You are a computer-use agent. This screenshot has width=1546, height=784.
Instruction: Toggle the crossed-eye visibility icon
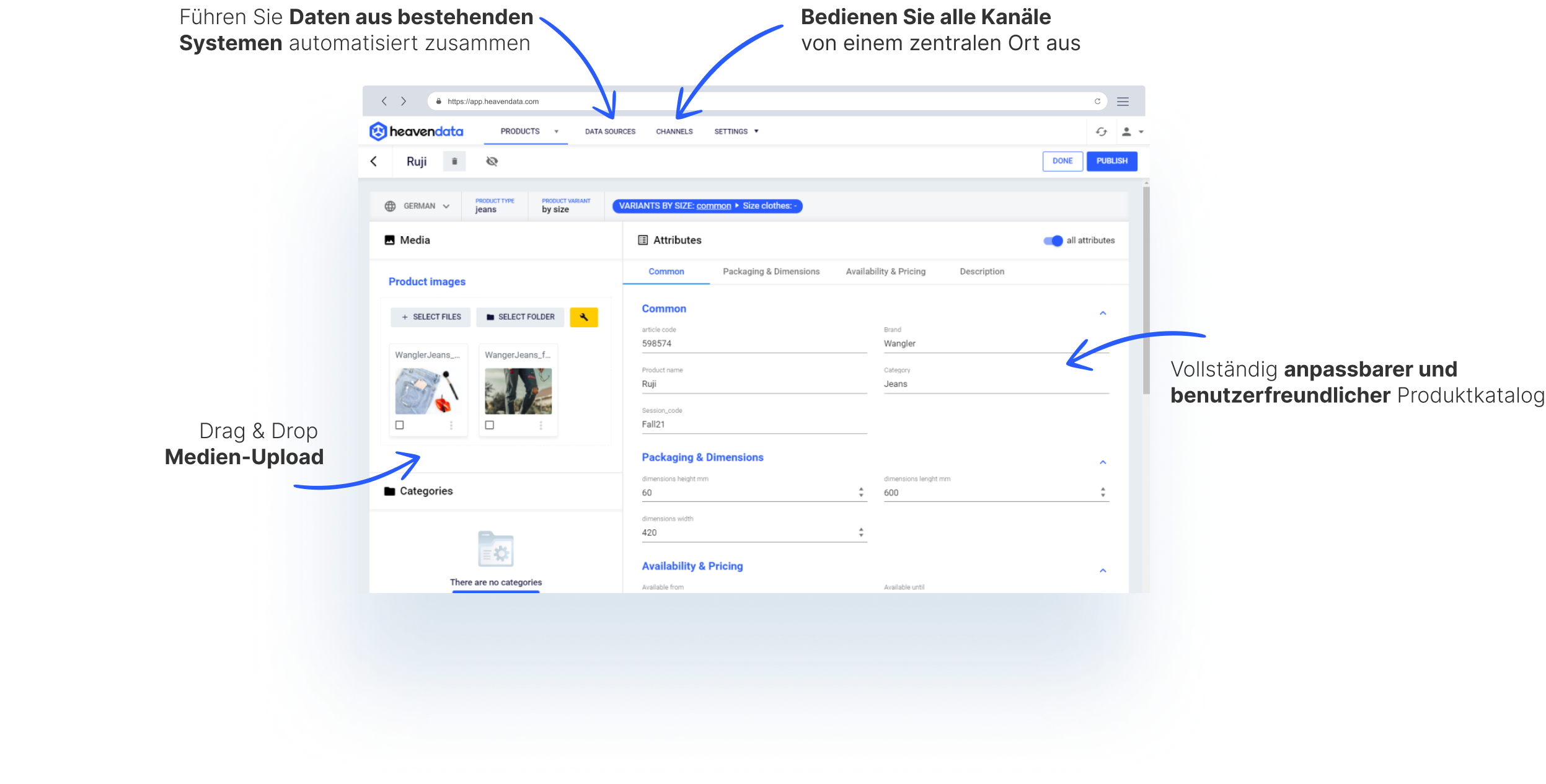[x=492, y=161]
